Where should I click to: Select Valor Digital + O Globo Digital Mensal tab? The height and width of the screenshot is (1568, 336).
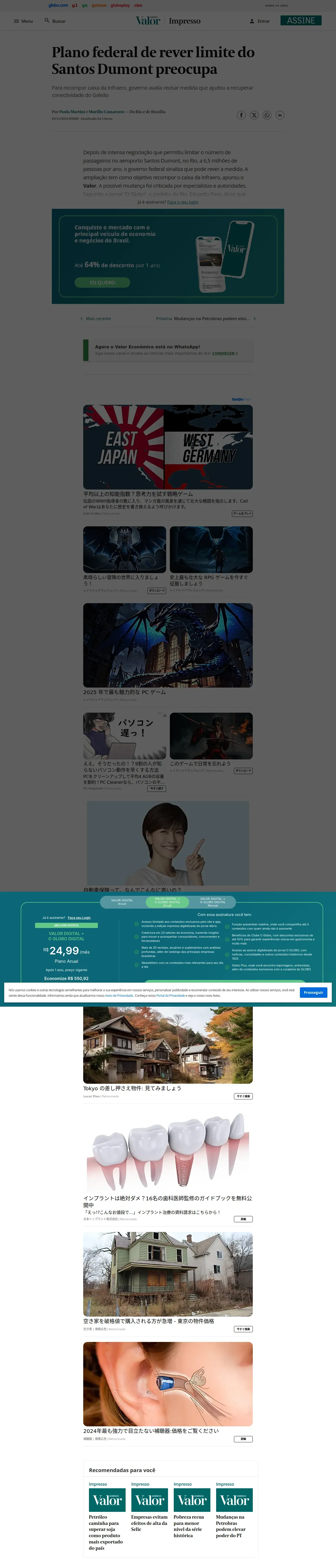tap(213, 902)
